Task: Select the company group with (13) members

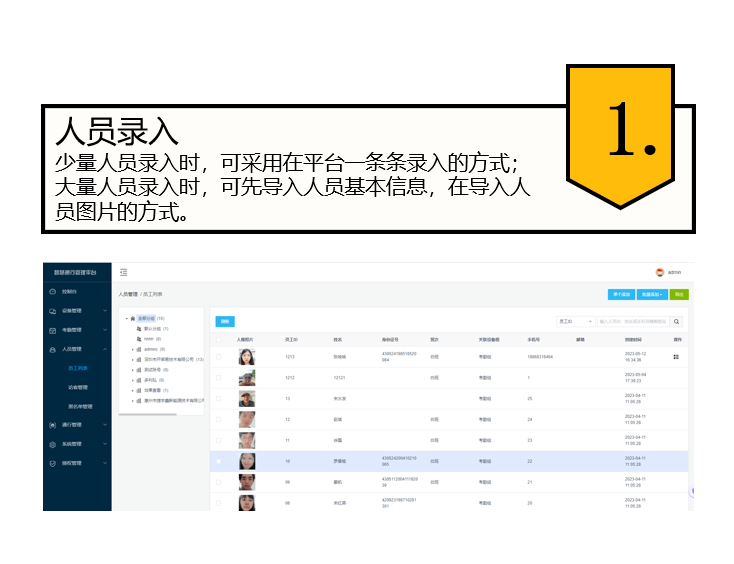Action: point(174,359)
